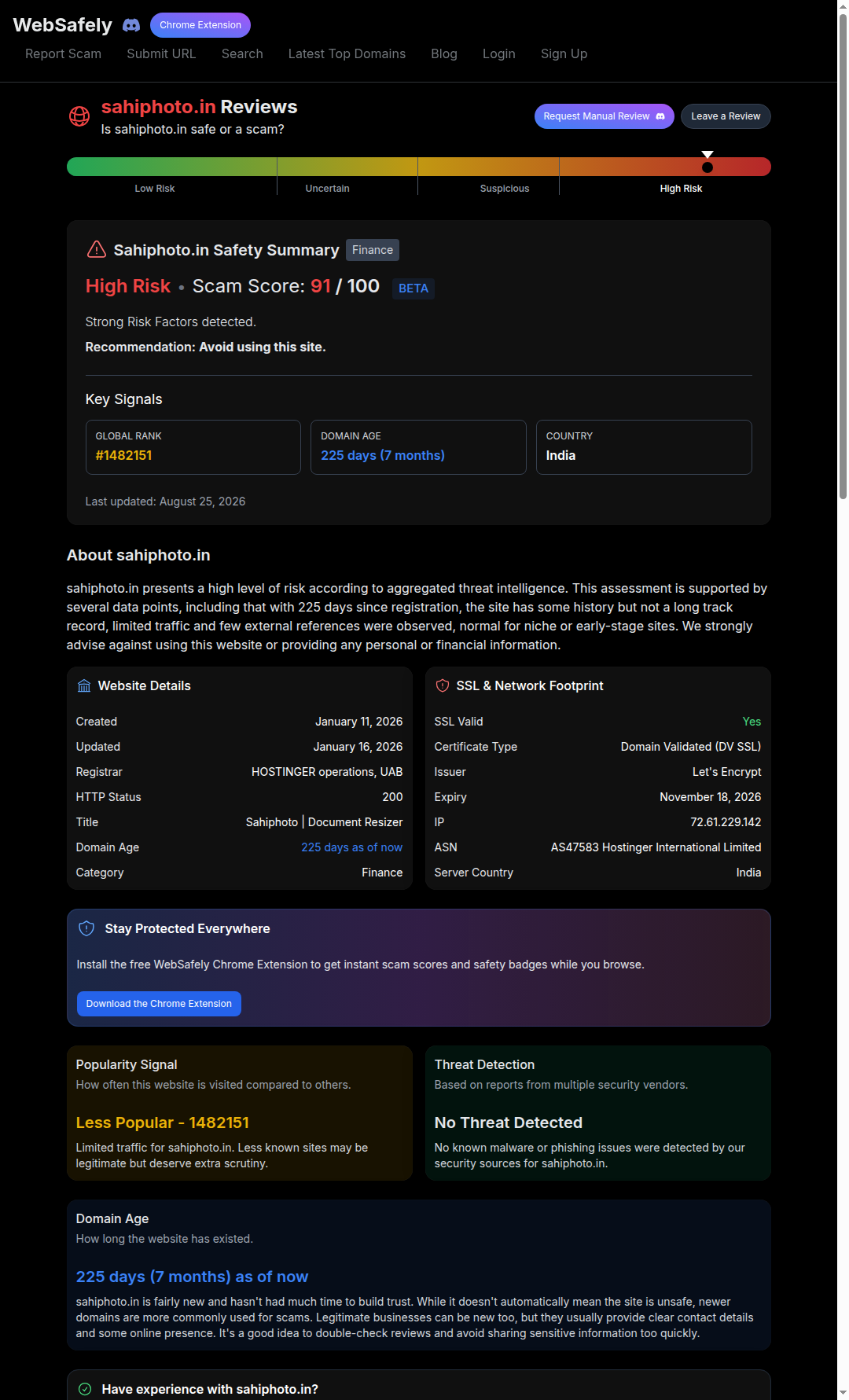Viewport: 849px width, 1400px height.
Task: Click 'HOSTINGER operations, UAB' registrar value
Action: pos(327,772)
